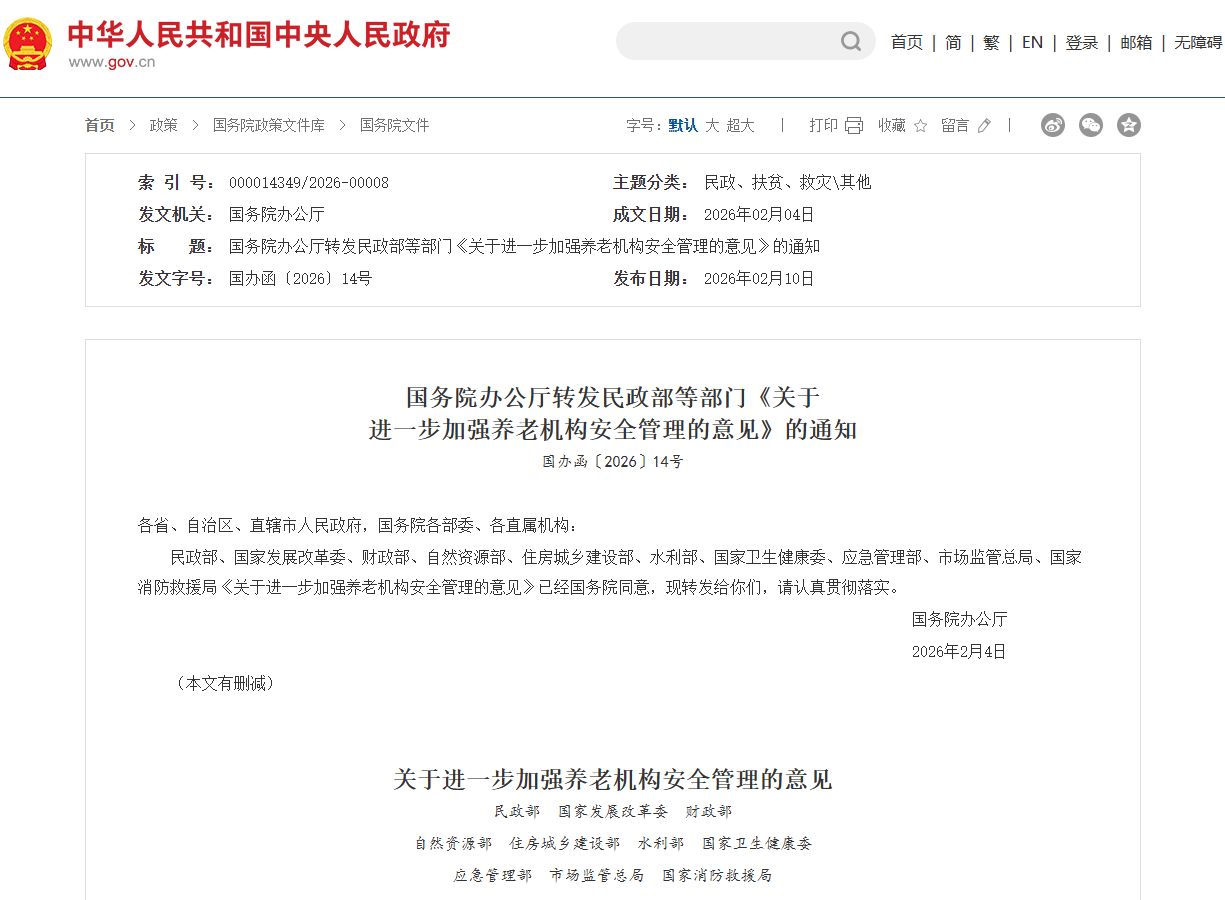Share the article via the Weibo icon
The width and height of the screenshot is (1225, 900).
[1052, 124]
